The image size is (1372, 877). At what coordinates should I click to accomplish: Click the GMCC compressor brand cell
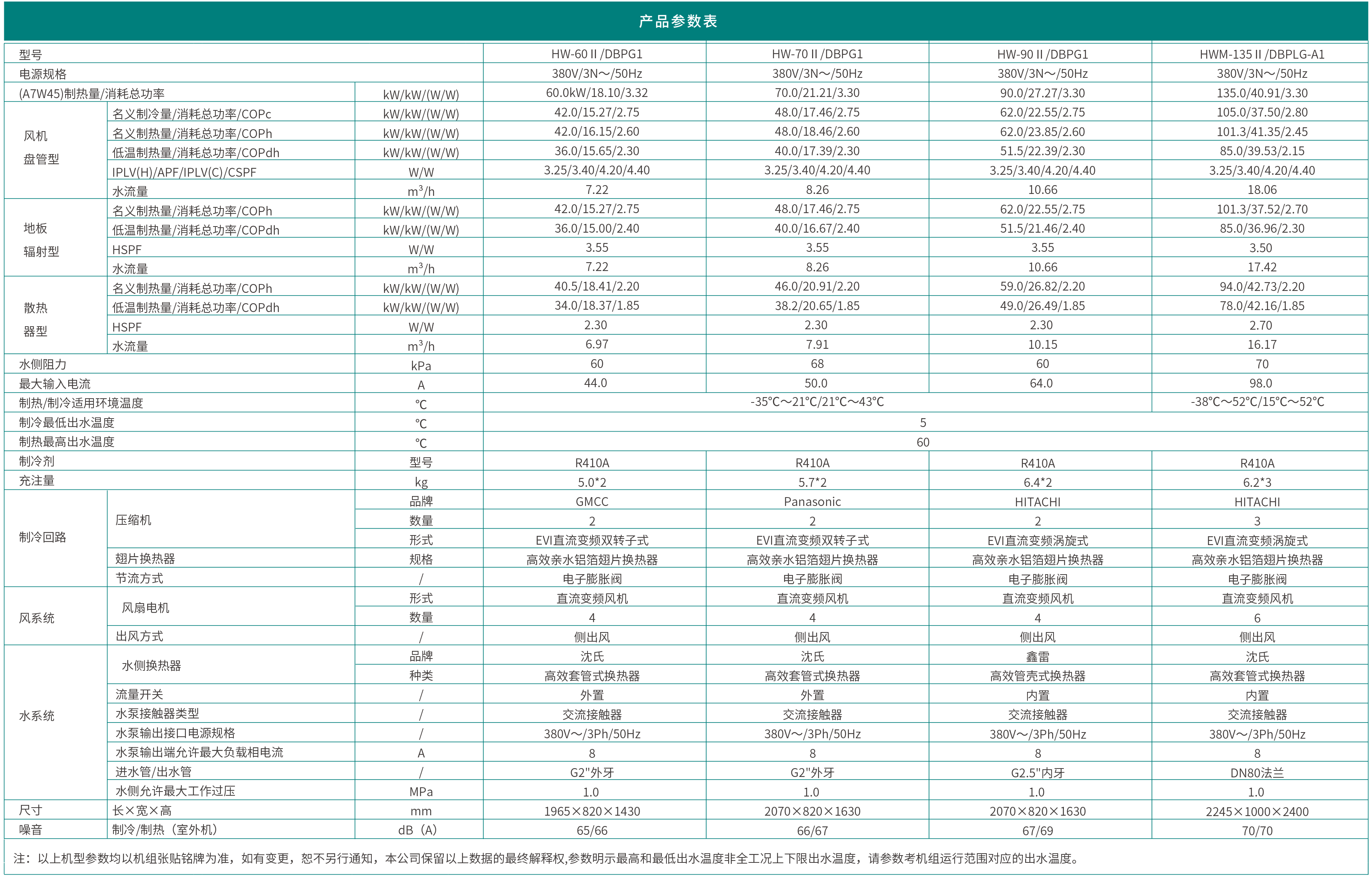pyautogui.click(x=592, y=502)
